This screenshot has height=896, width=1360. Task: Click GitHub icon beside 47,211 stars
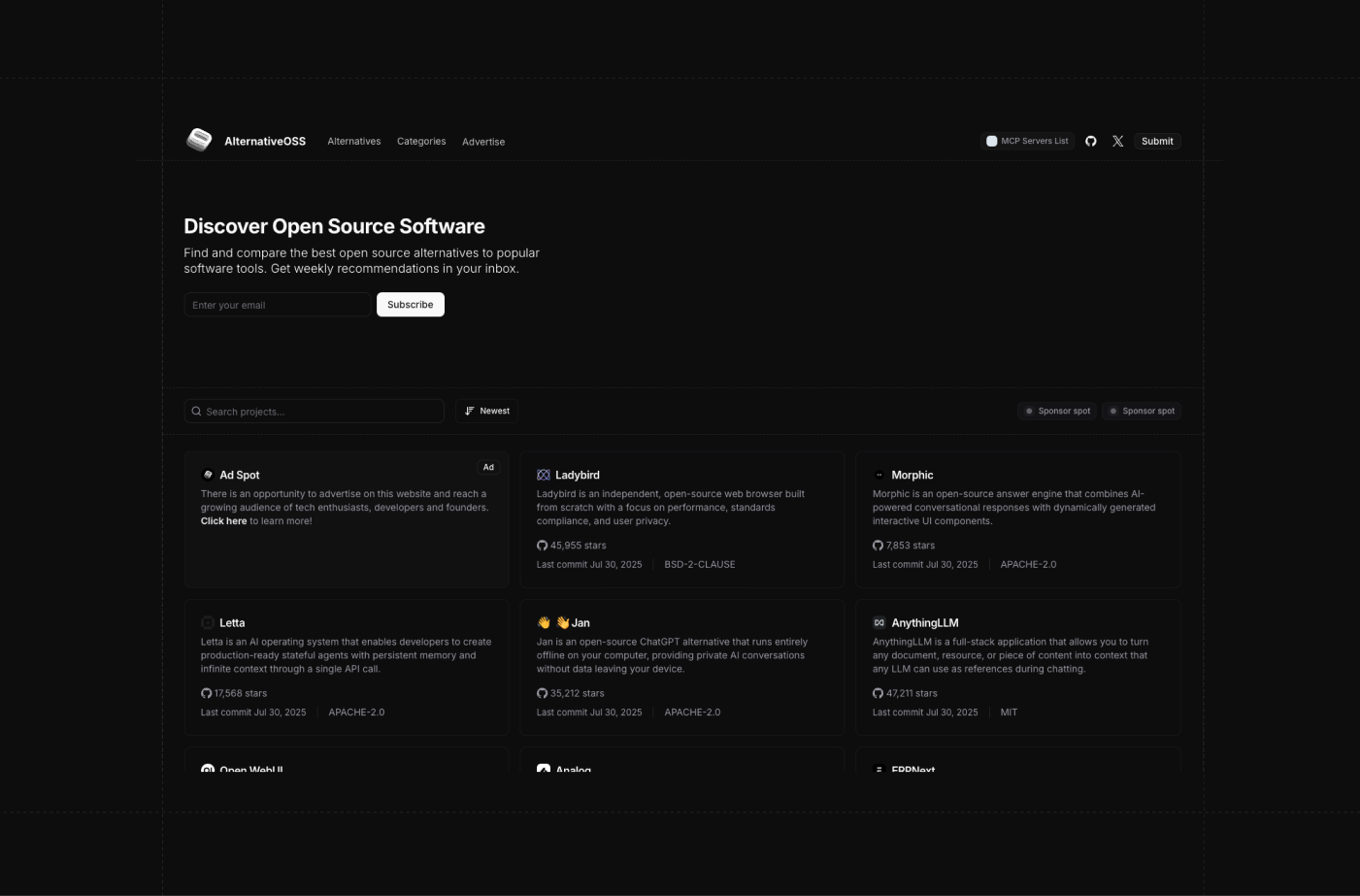pyautogui.click(x=878, y=693)
